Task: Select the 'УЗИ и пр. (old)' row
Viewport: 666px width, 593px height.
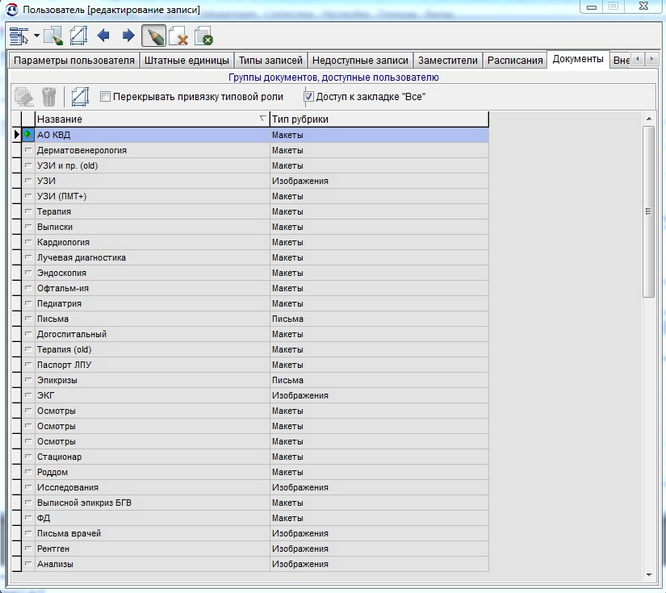Action: click(255, 165)
